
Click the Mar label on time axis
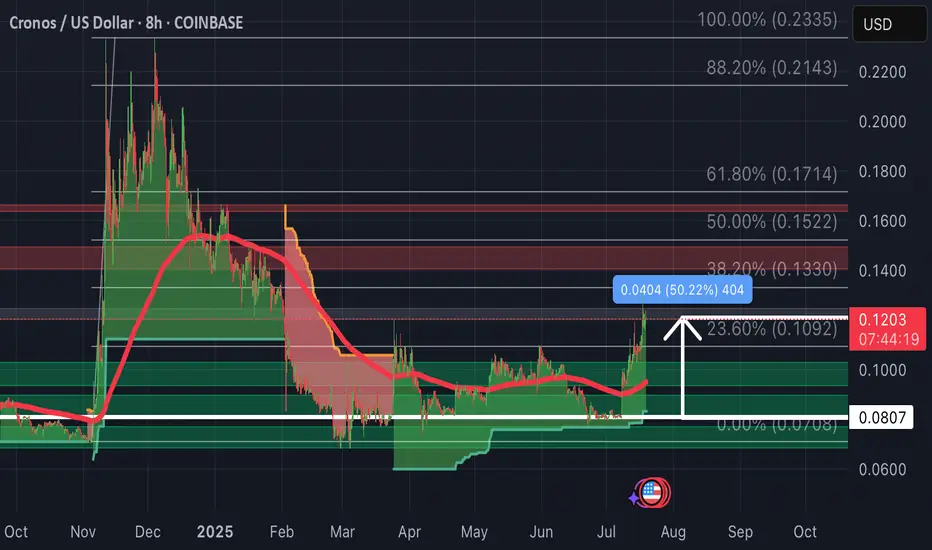pos(342,532)
